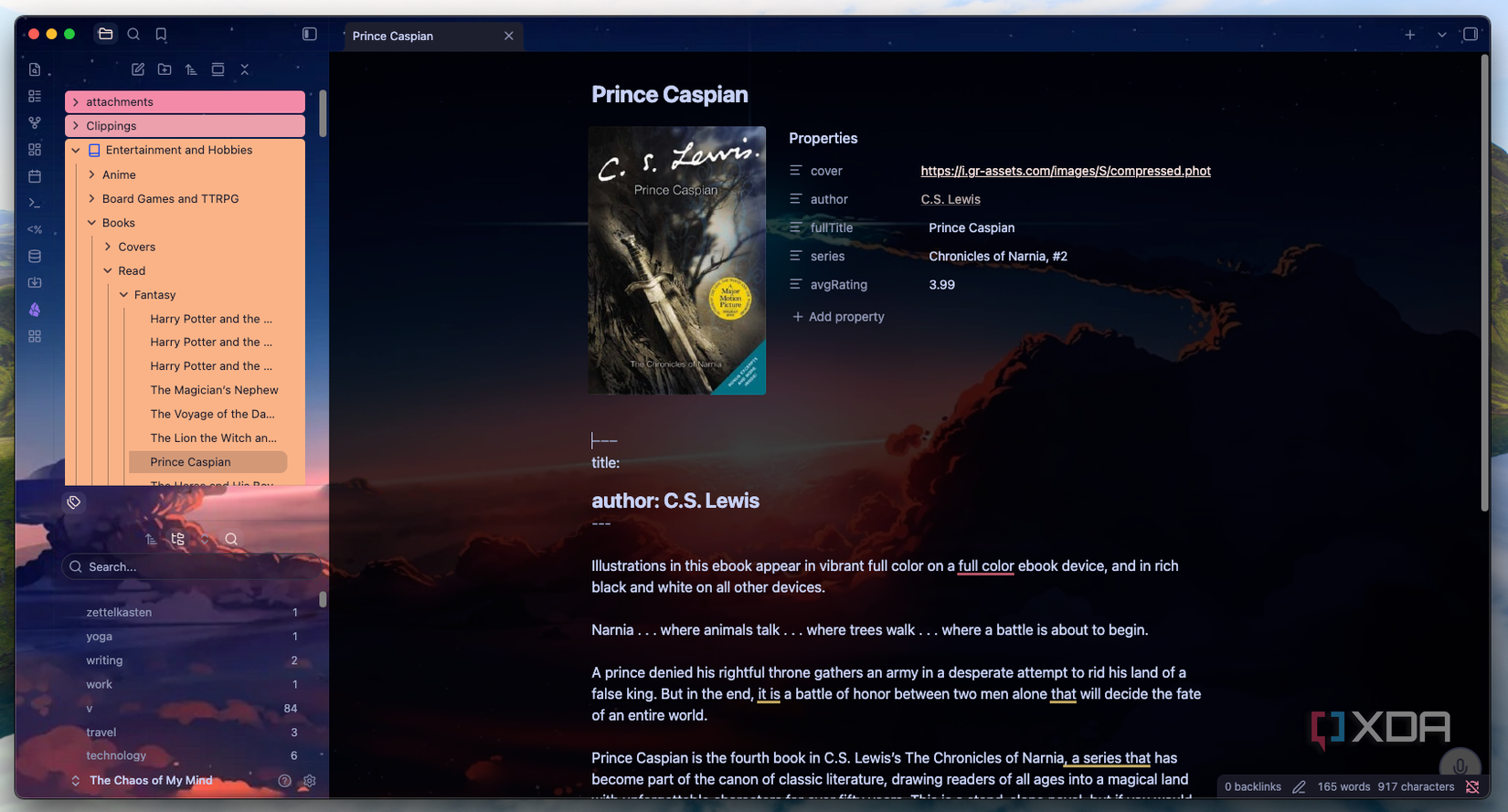Click the tags pane icon
Screen dimensions: 1508x812
click(74, 502)
